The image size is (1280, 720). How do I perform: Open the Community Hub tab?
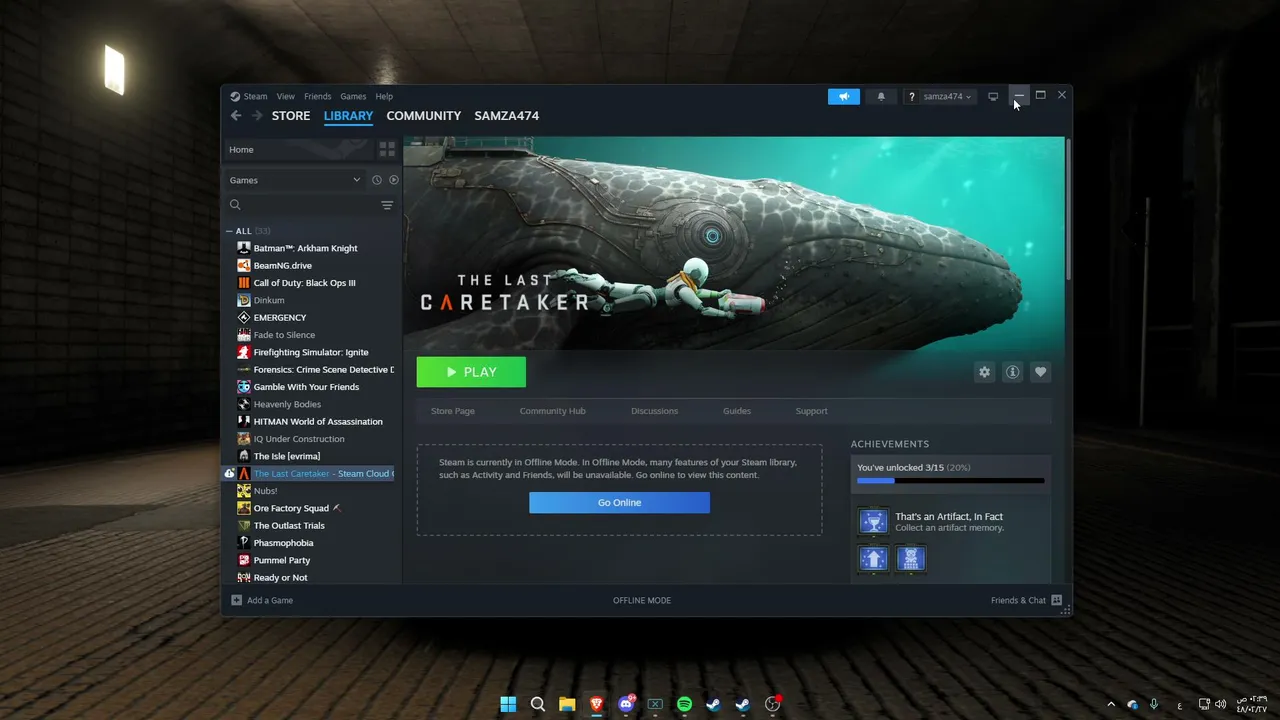[x=553, y=411]
